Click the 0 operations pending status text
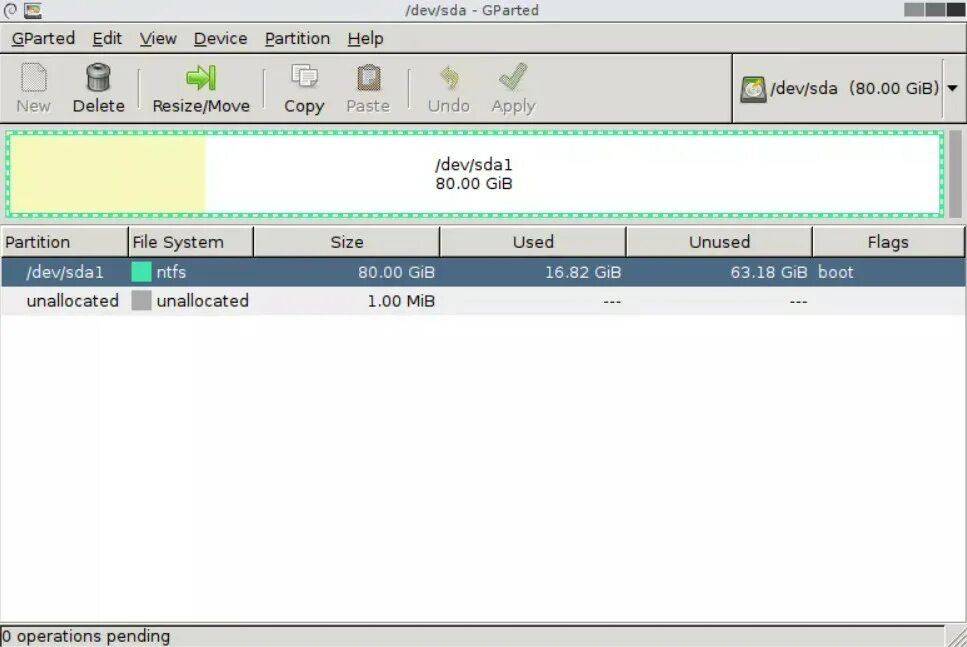 coord(85,636)
